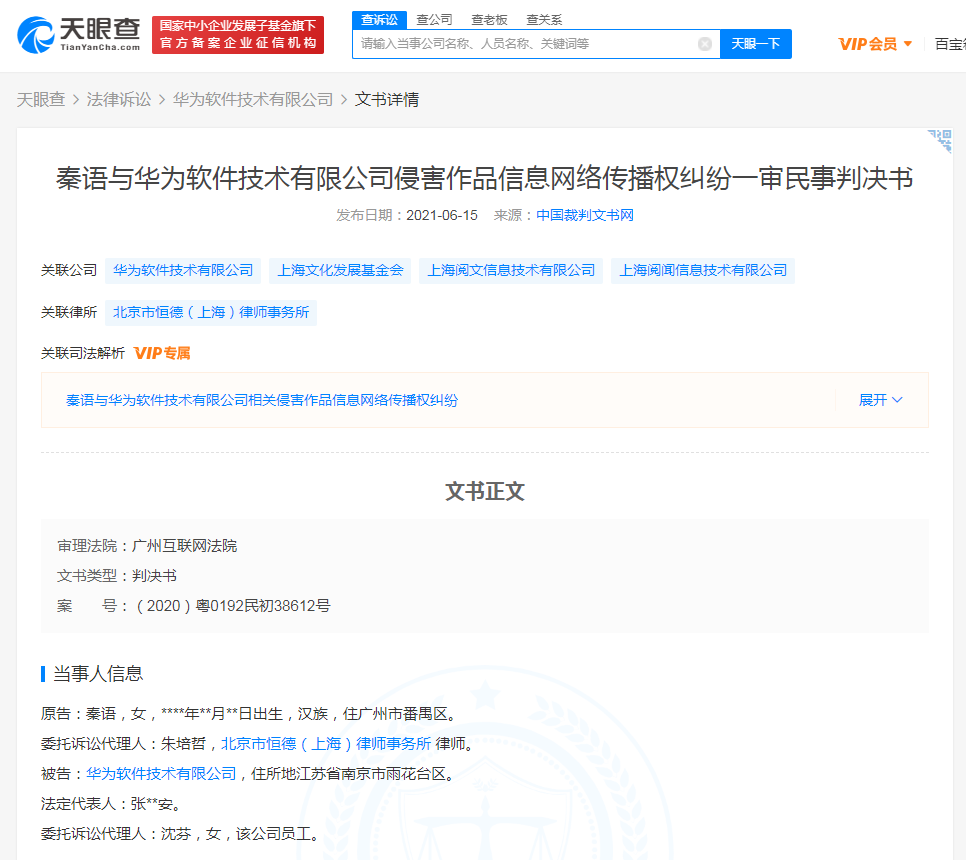Select the 文书类型：判决书 line

116,576
